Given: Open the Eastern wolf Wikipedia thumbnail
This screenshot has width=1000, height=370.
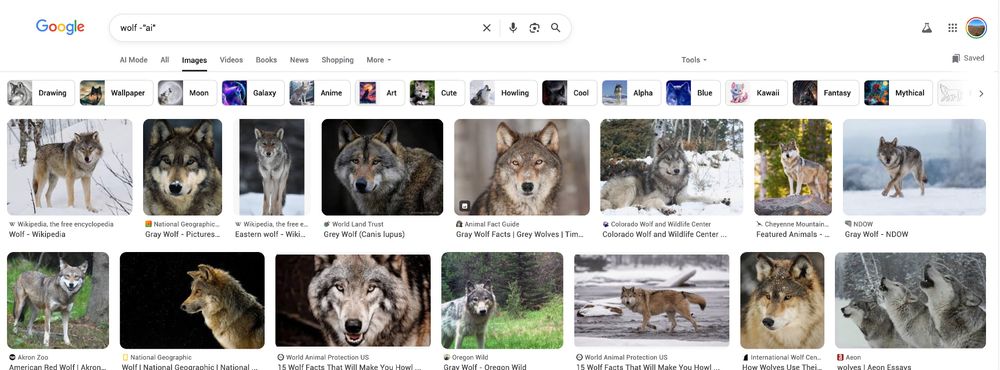Looking at the screenshot, I should tap(272, 167).
